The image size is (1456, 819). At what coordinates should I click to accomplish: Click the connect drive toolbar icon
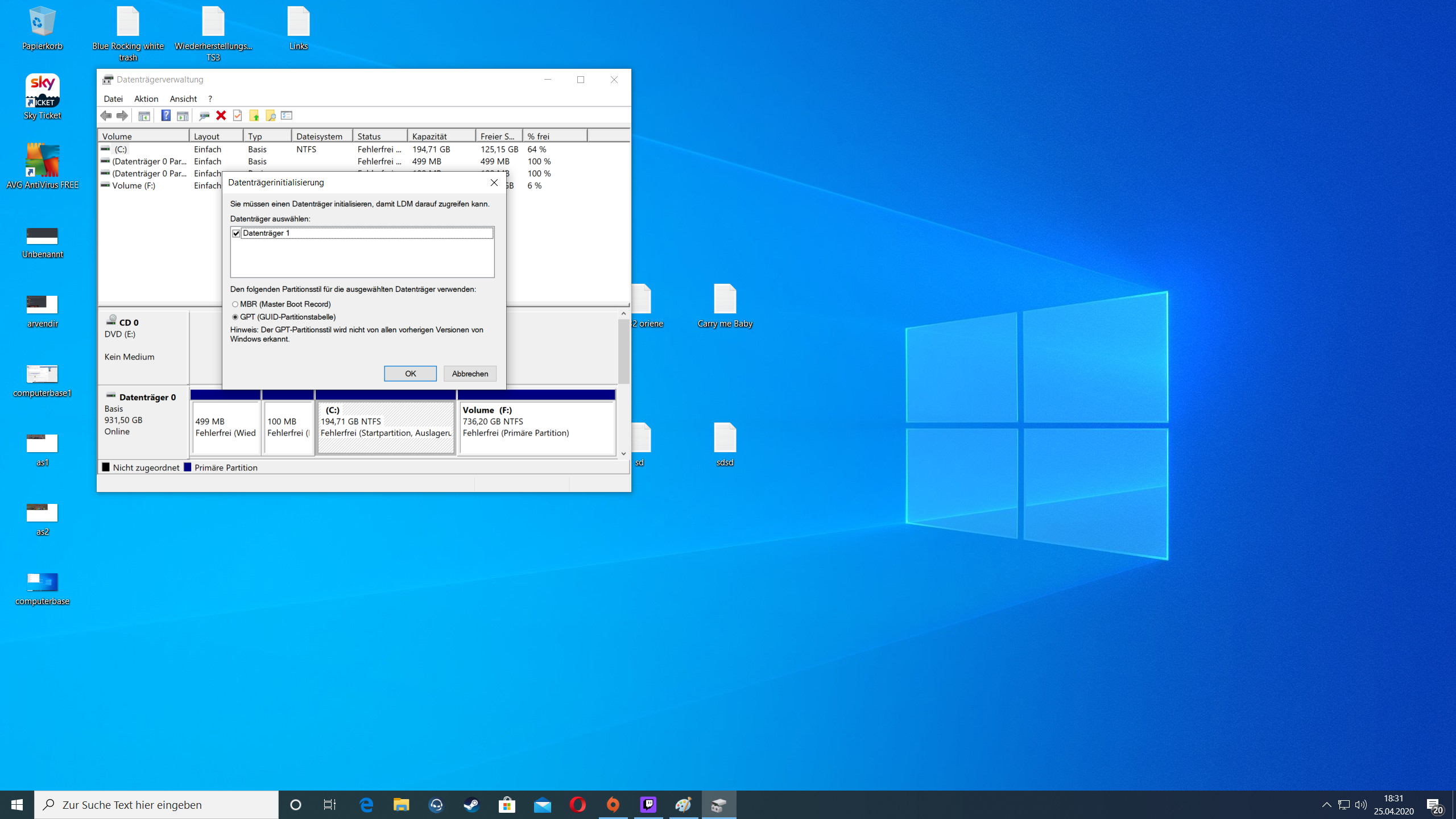pyautogui.click(x=204, y=115)
